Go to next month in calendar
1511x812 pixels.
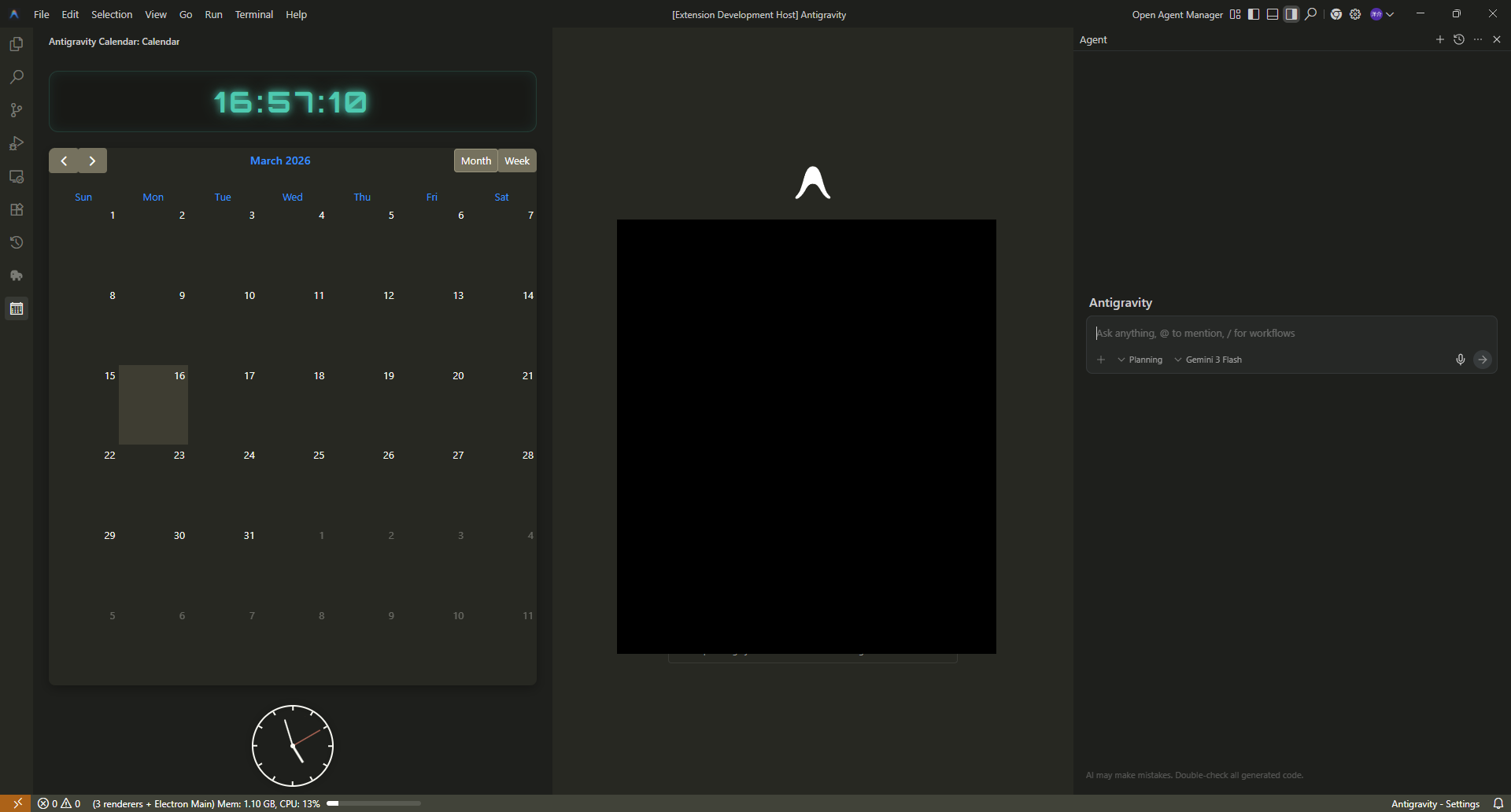(x=92, y=161)
